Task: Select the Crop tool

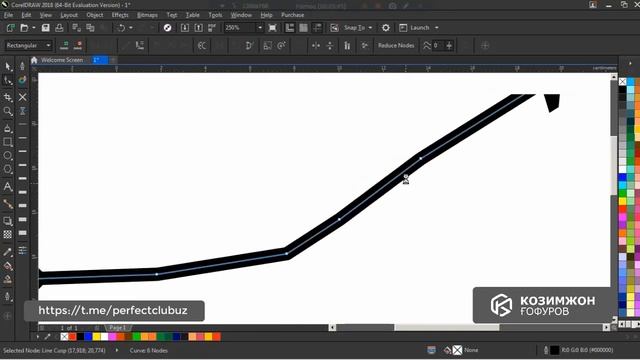Action: click(8, 97)
